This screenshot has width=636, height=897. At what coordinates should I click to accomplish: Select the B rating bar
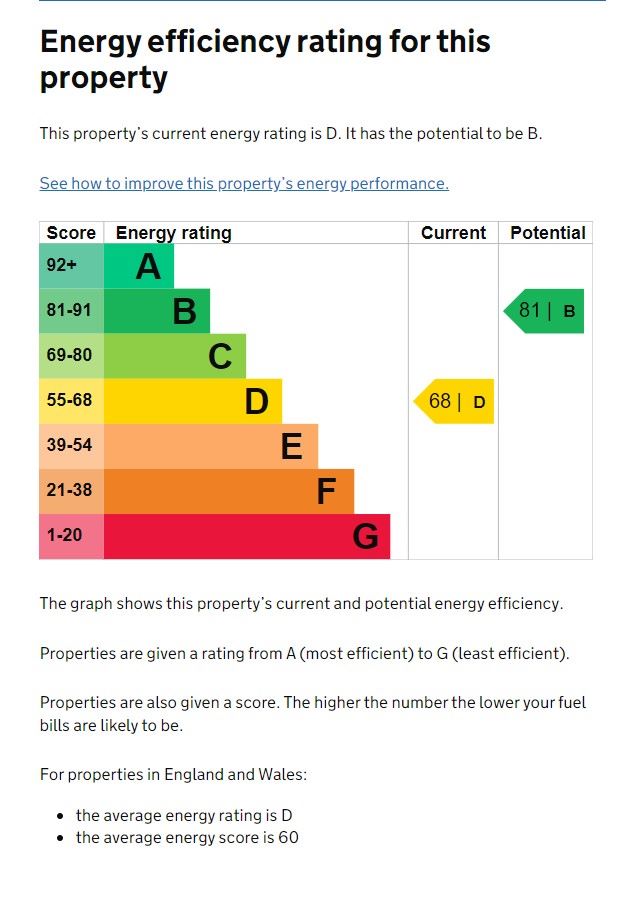click(x=157, y=311)
